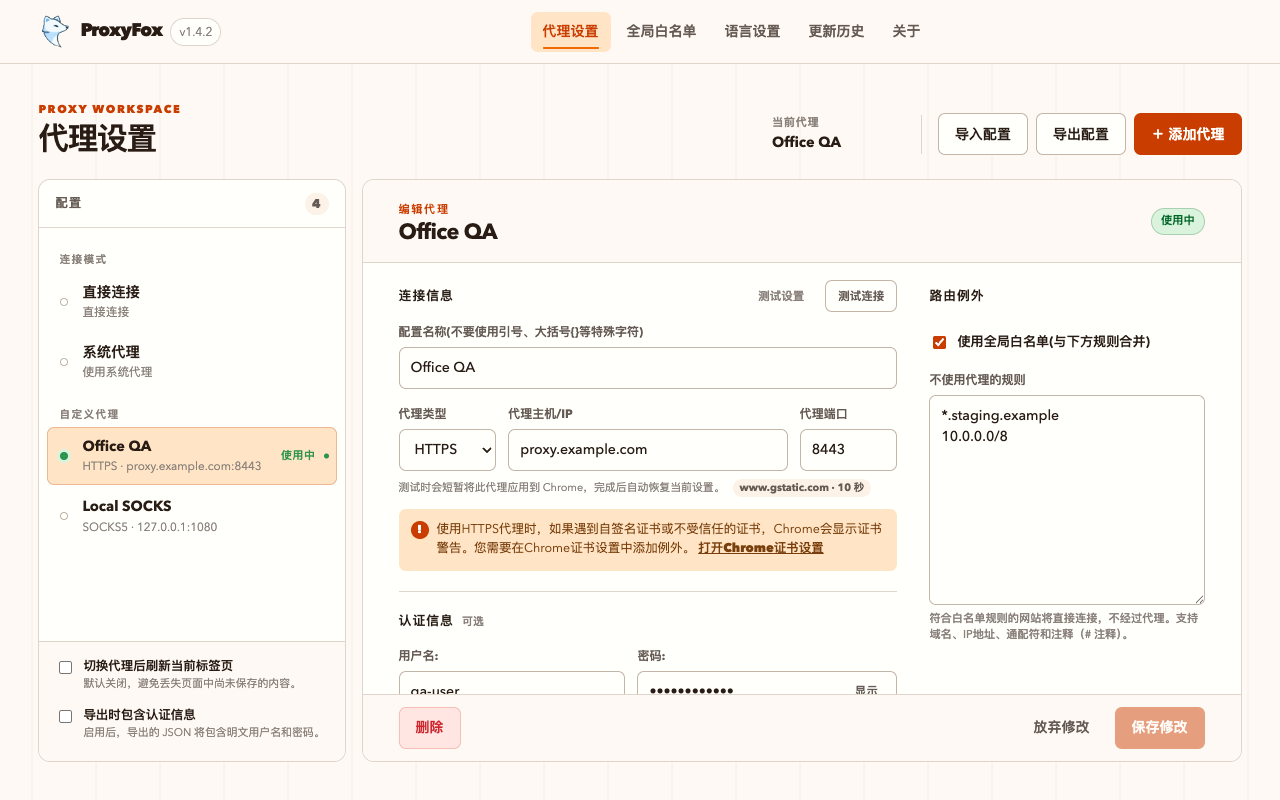This screenshot has height=800, width=1280.
Task: Click the 使用中 status badge in editor header
Action: [1178, 221]
